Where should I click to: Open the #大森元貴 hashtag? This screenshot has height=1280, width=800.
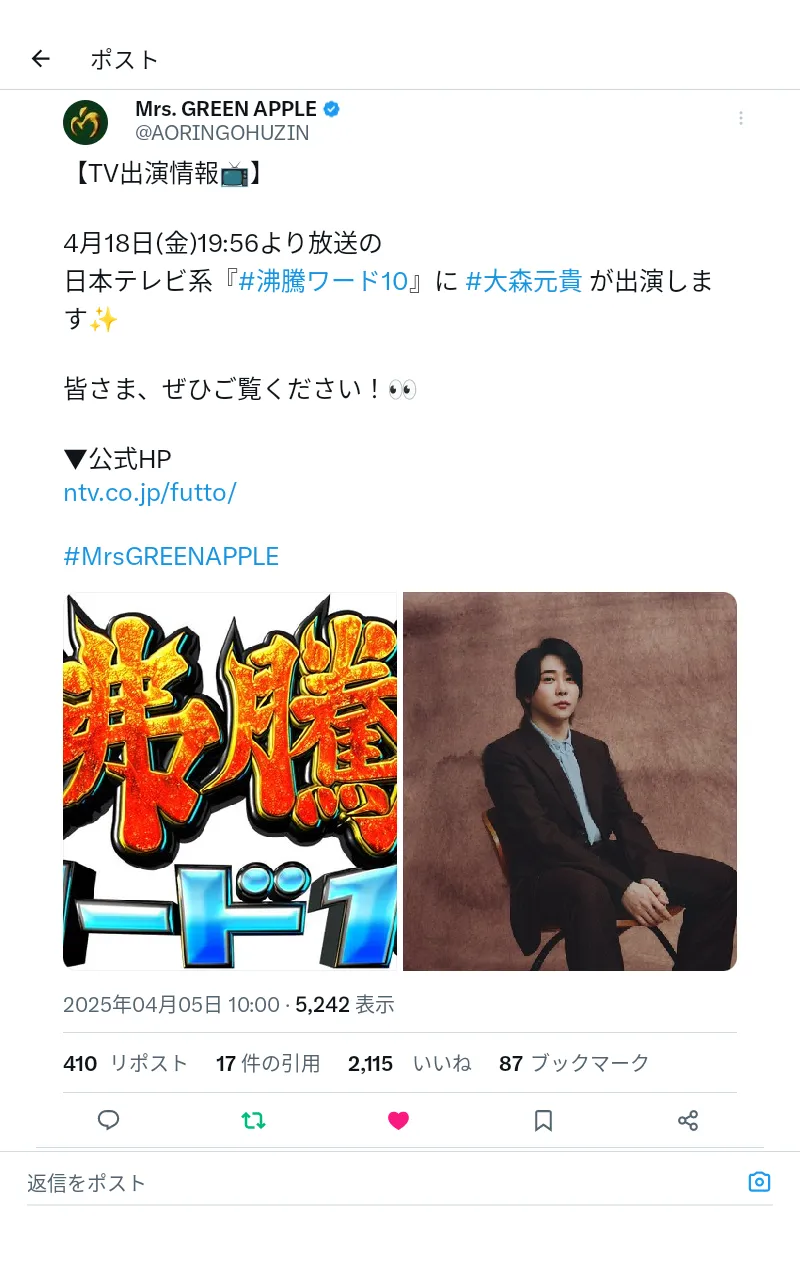(x=524, y=281)
